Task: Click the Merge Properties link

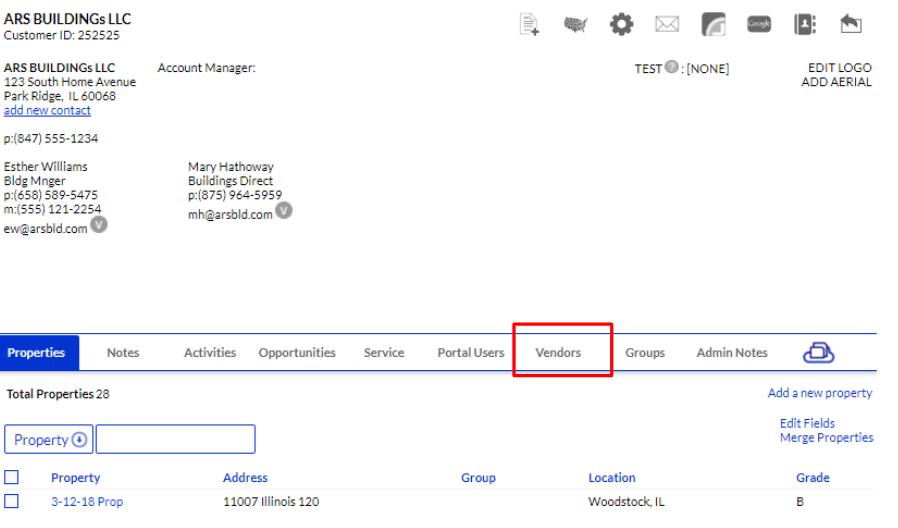Action: 826,438
